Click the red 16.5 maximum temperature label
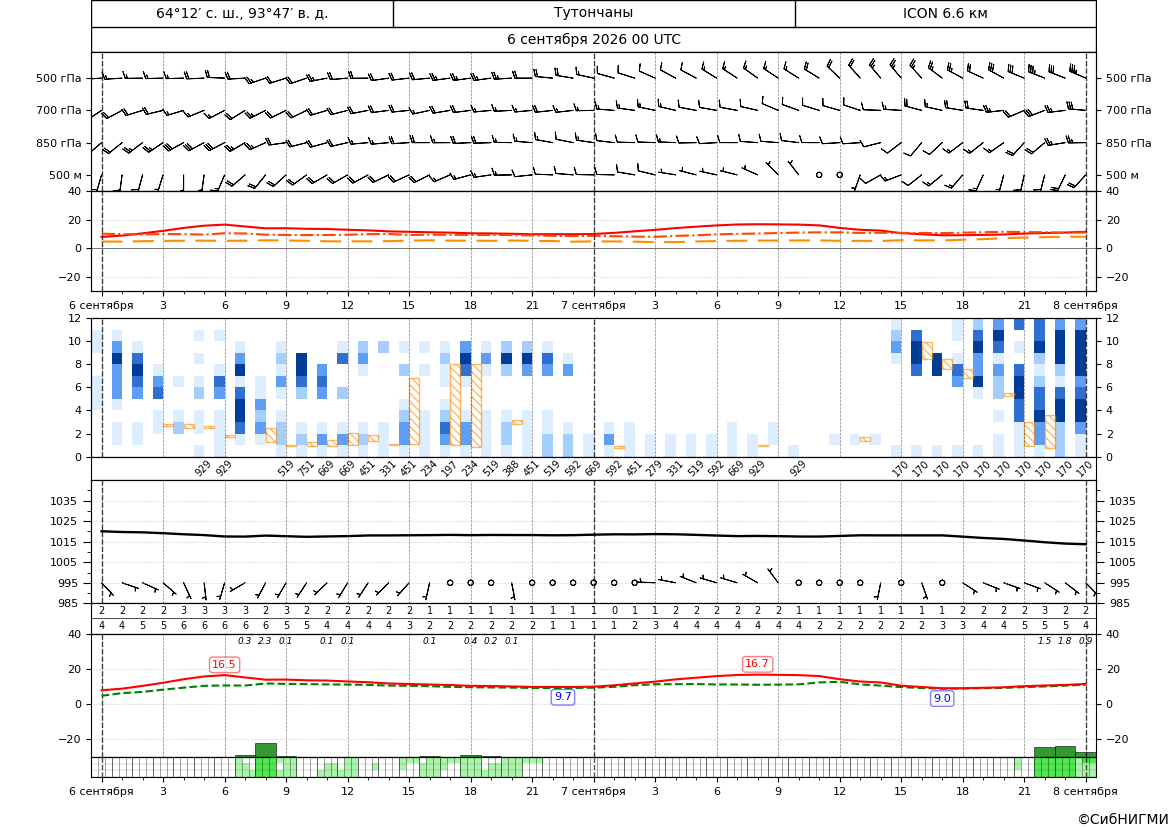Screen dimensions: 1169x827 (x=224, y=664)
